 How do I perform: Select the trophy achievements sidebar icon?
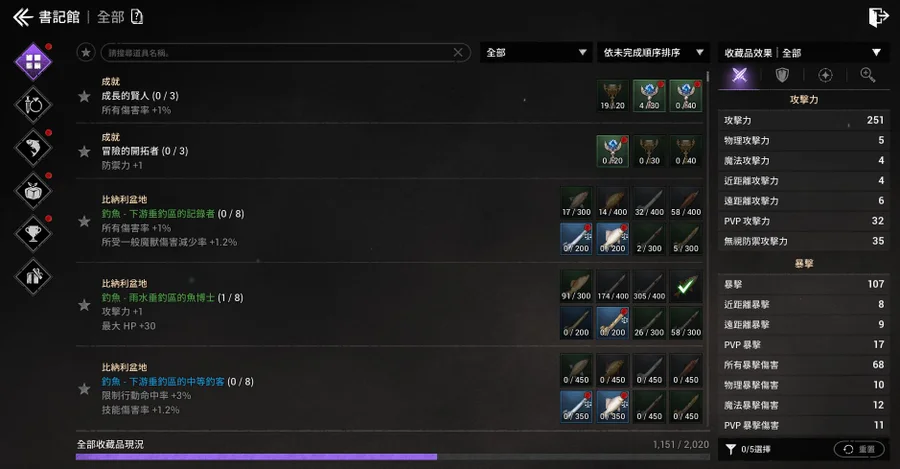coord(33,233)
